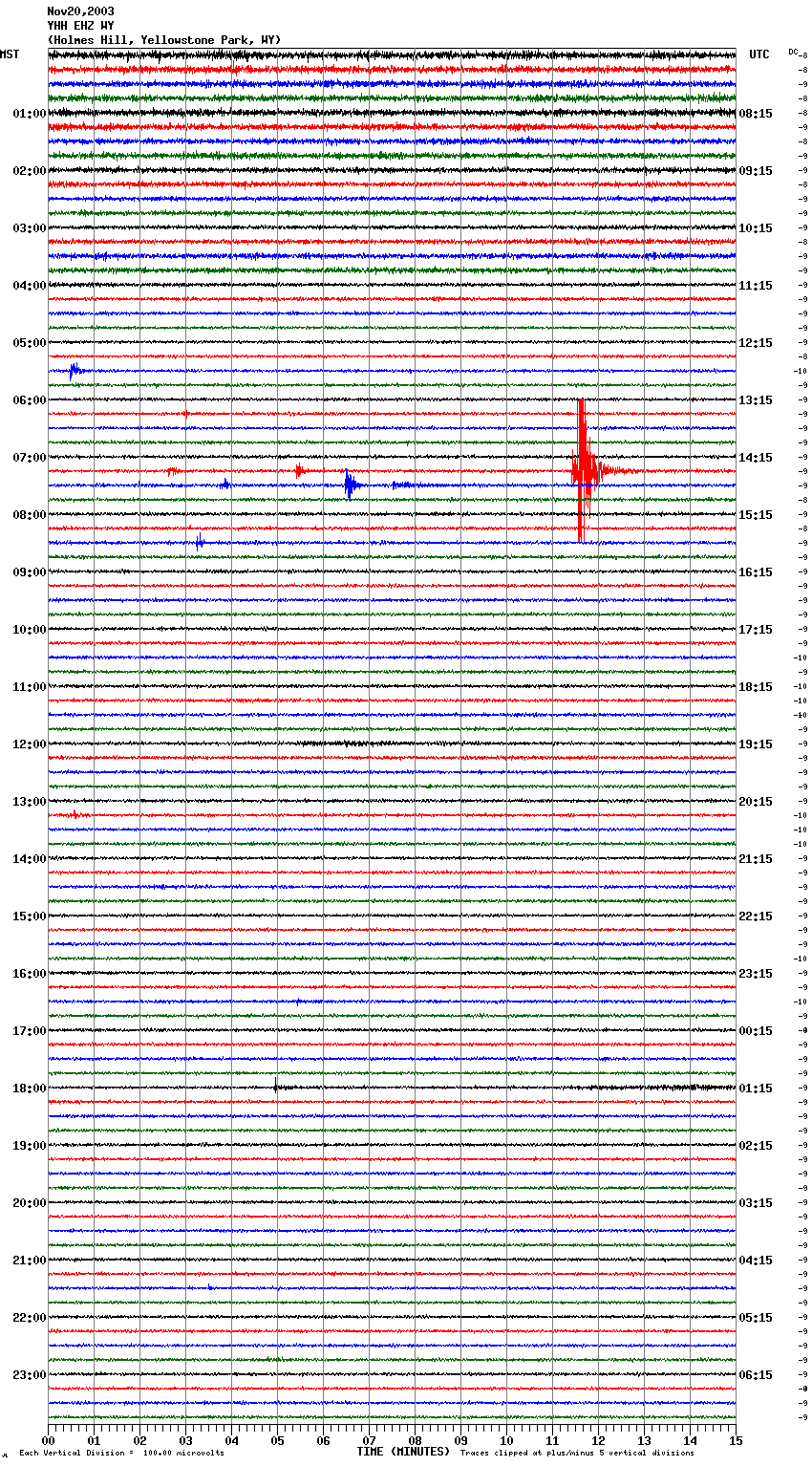Image resolution: width=812 pixels, height=1466 pixels.
Task: Select the 09:00 MST time label
Action: pos(30,572)
